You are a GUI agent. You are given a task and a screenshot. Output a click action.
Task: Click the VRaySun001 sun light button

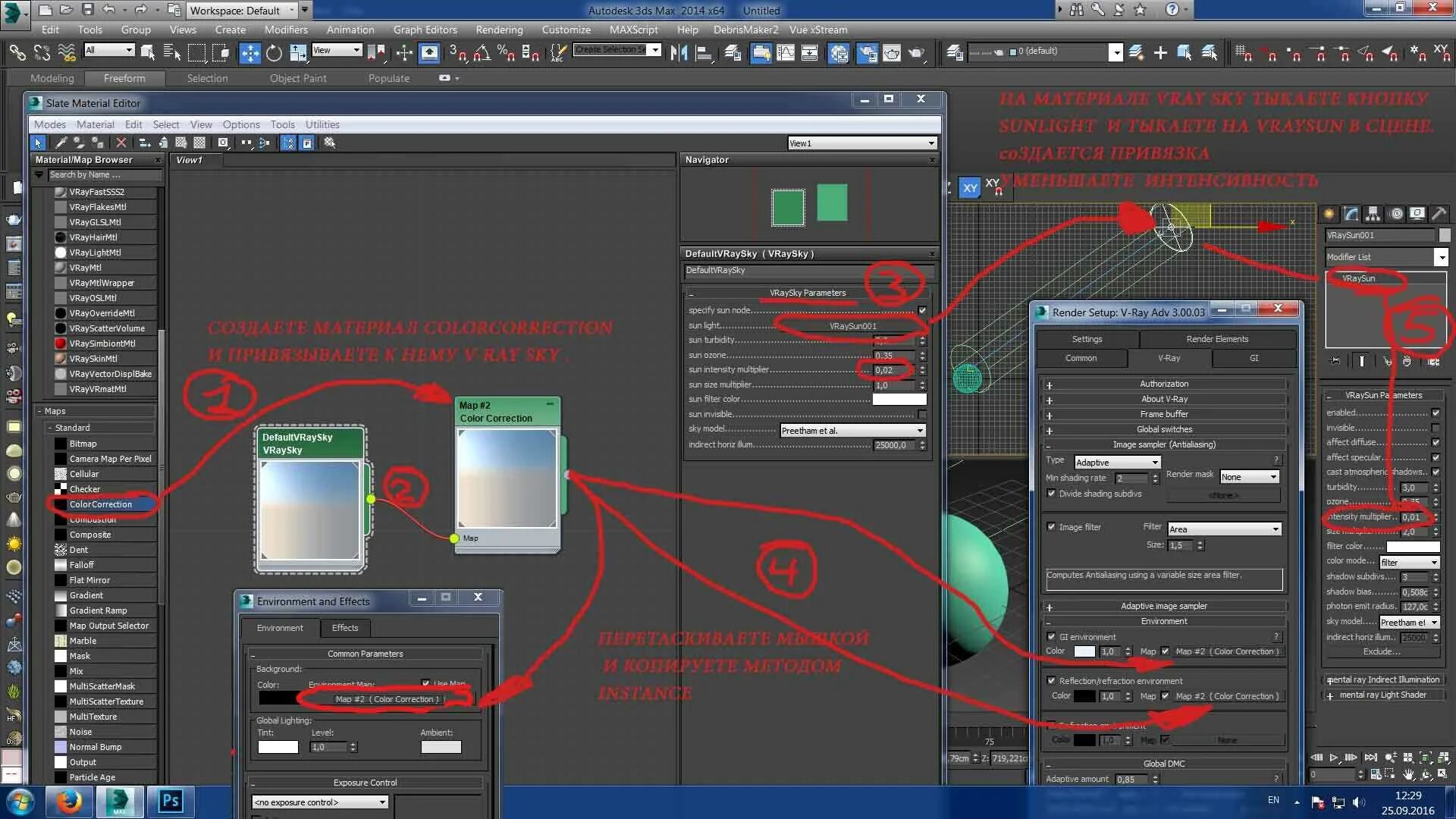[x=852, y=326]
